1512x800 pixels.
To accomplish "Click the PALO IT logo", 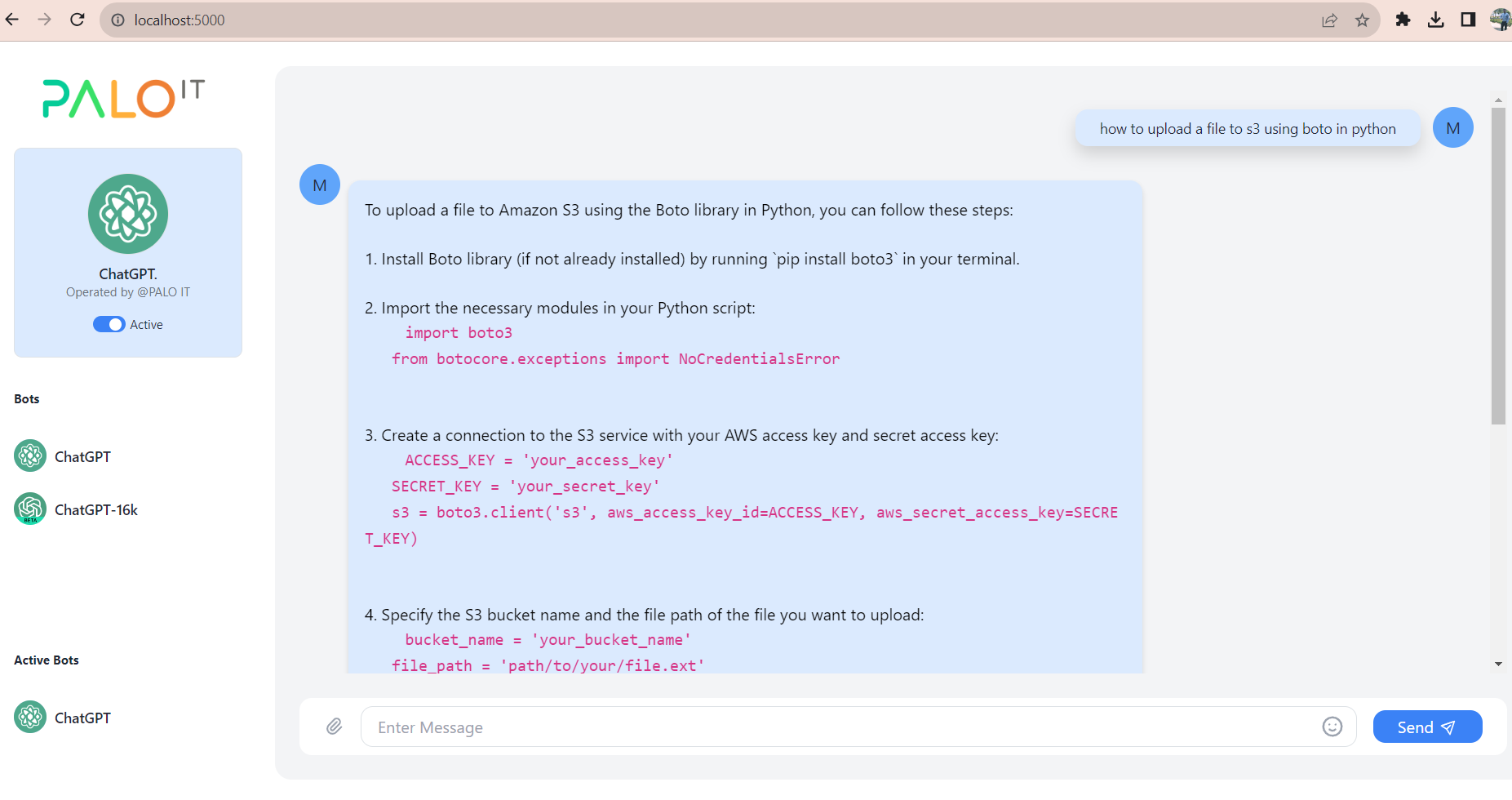I will pyautogui.click(x=123, y=99).
